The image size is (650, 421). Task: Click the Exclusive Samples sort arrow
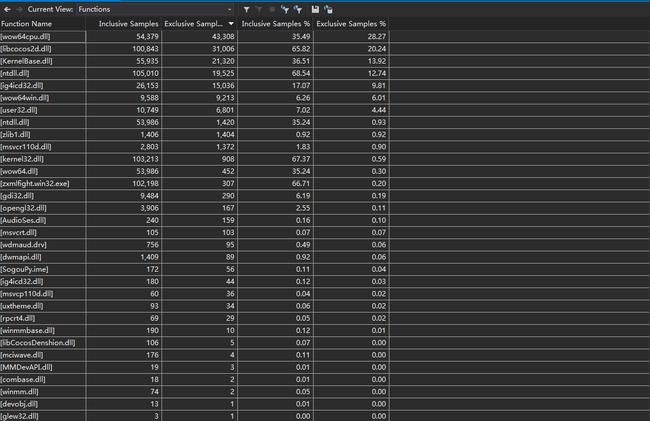[231, 24]
